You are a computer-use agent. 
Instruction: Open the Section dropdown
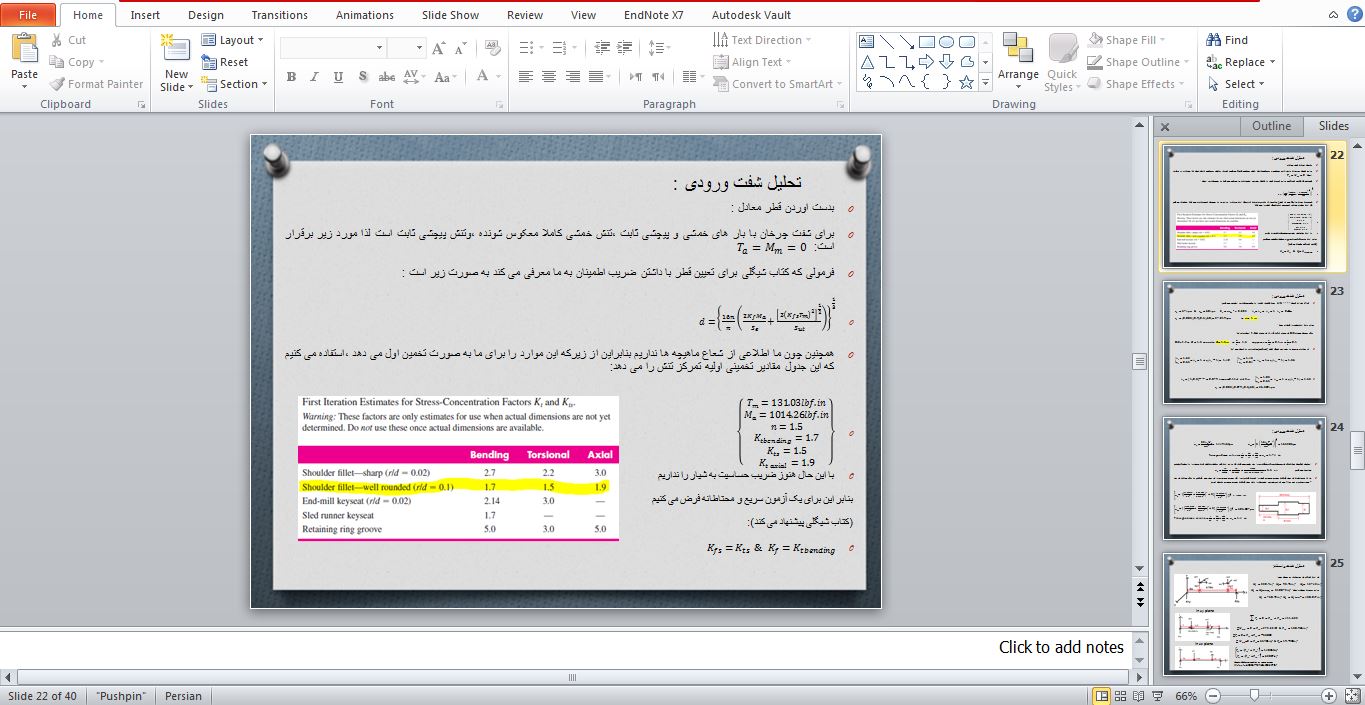234,84
